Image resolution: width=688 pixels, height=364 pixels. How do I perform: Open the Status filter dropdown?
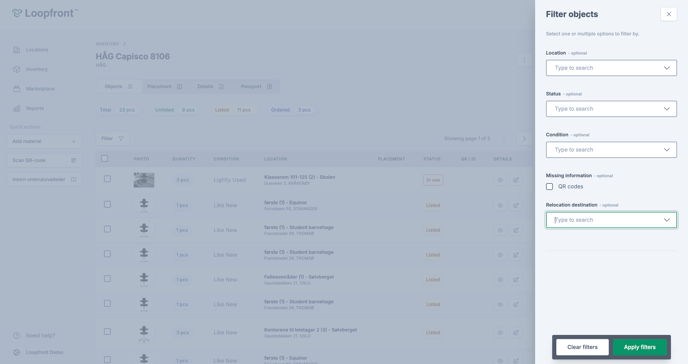611,109
